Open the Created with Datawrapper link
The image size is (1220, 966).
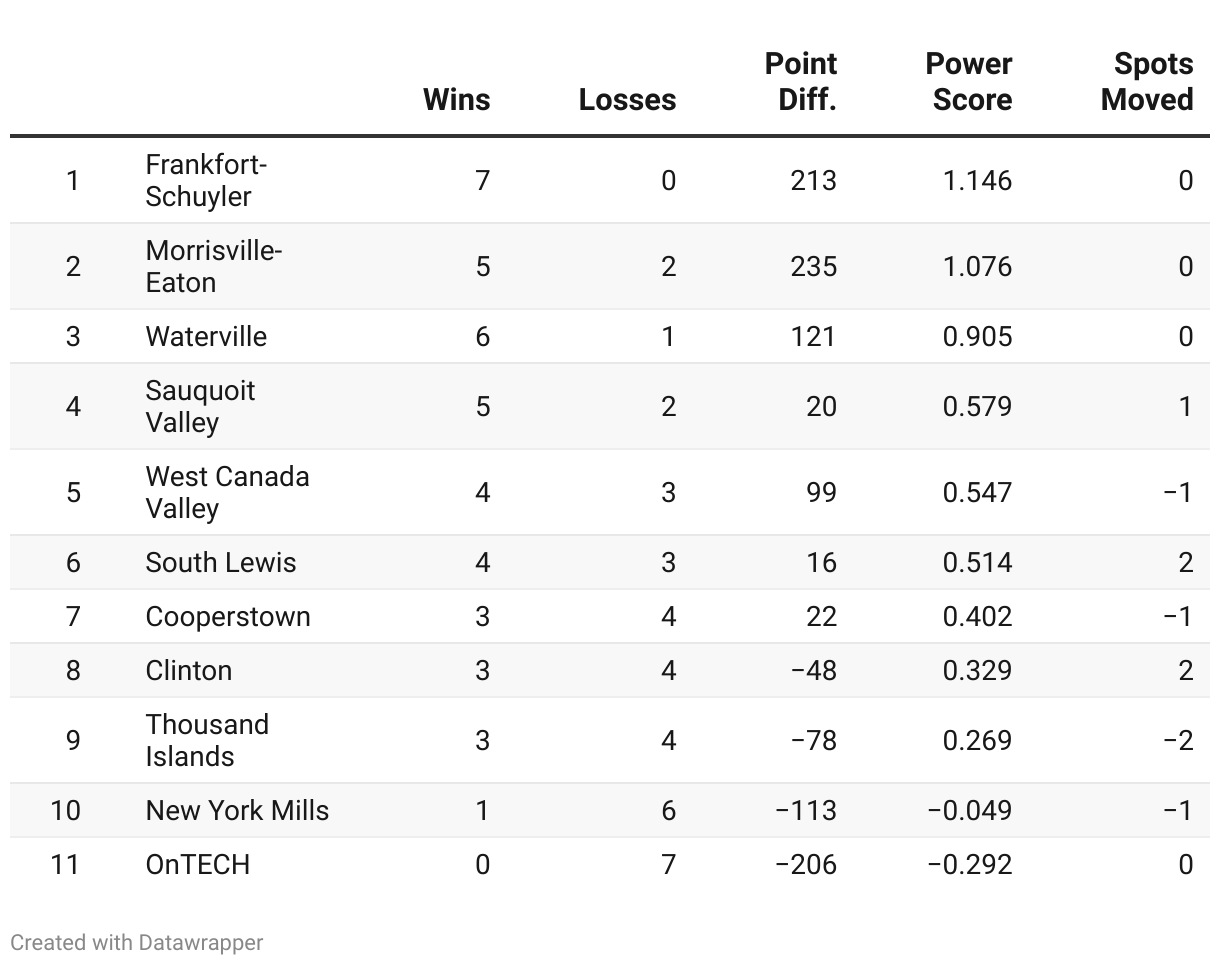(137, 942)
